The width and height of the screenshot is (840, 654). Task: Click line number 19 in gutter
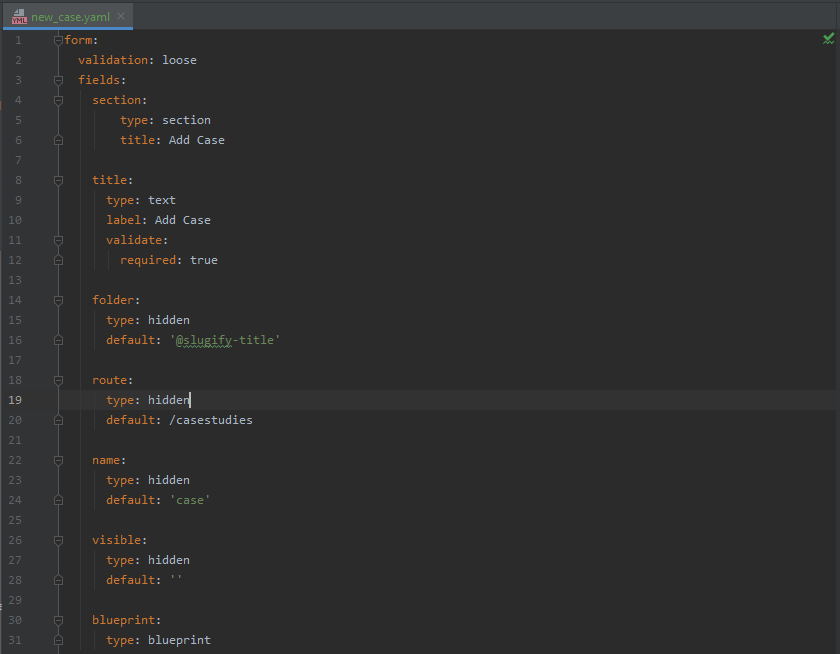coord(15,400)
